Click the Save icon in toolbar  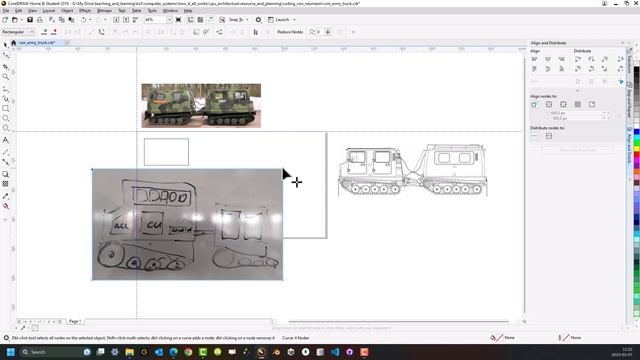pyautogui.click(x=30, y=20)
